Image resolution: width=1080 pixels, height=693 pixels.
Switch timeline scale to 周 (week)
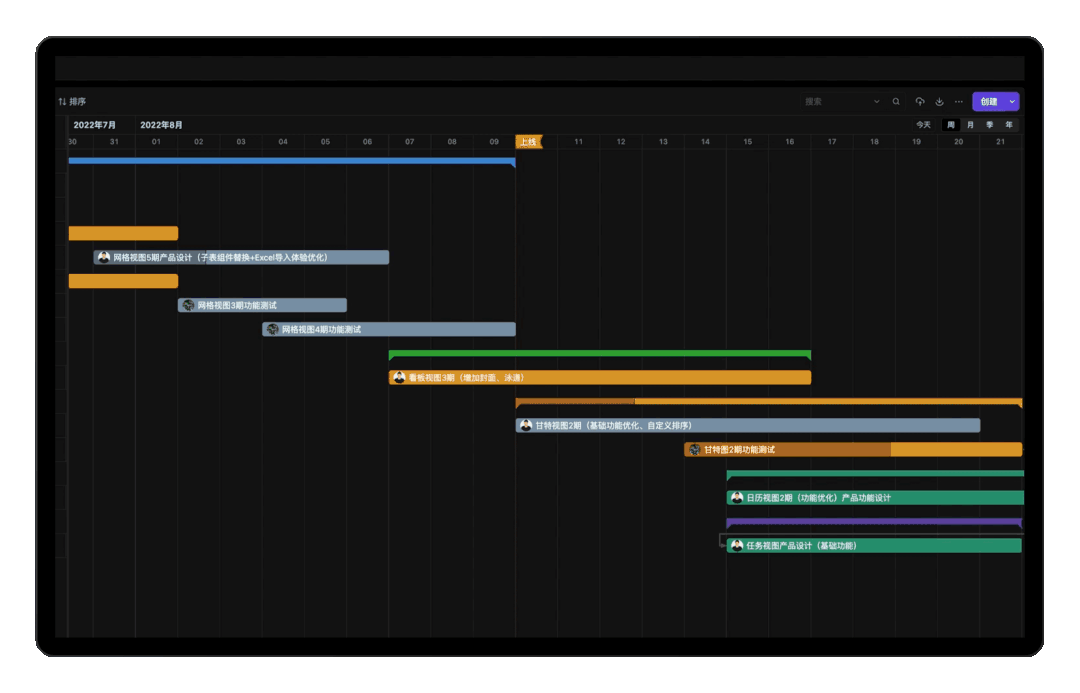pyautogui.click(x=951, y=125)
